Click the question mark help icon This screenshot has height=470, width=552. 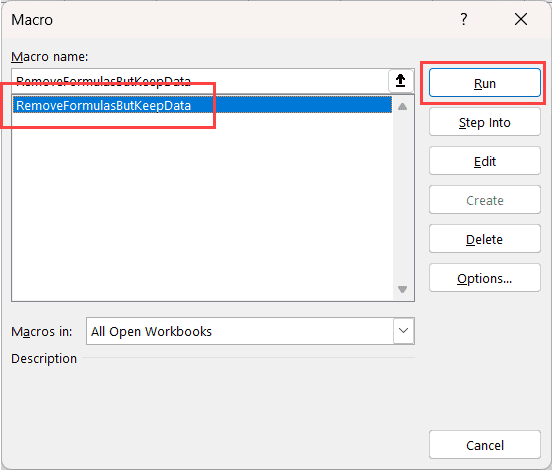point(464,19)
